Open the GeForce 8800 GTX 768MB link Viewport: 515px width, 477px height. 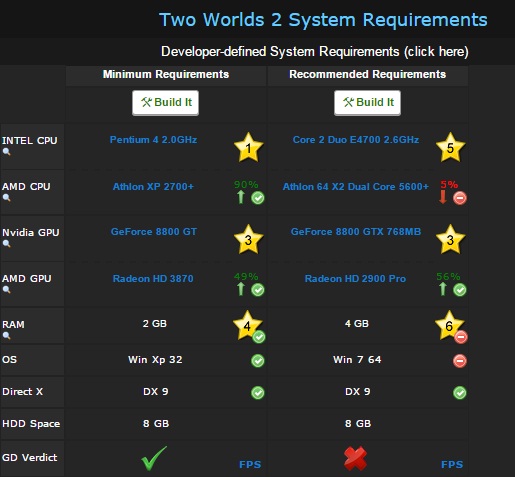click(356, 232)
